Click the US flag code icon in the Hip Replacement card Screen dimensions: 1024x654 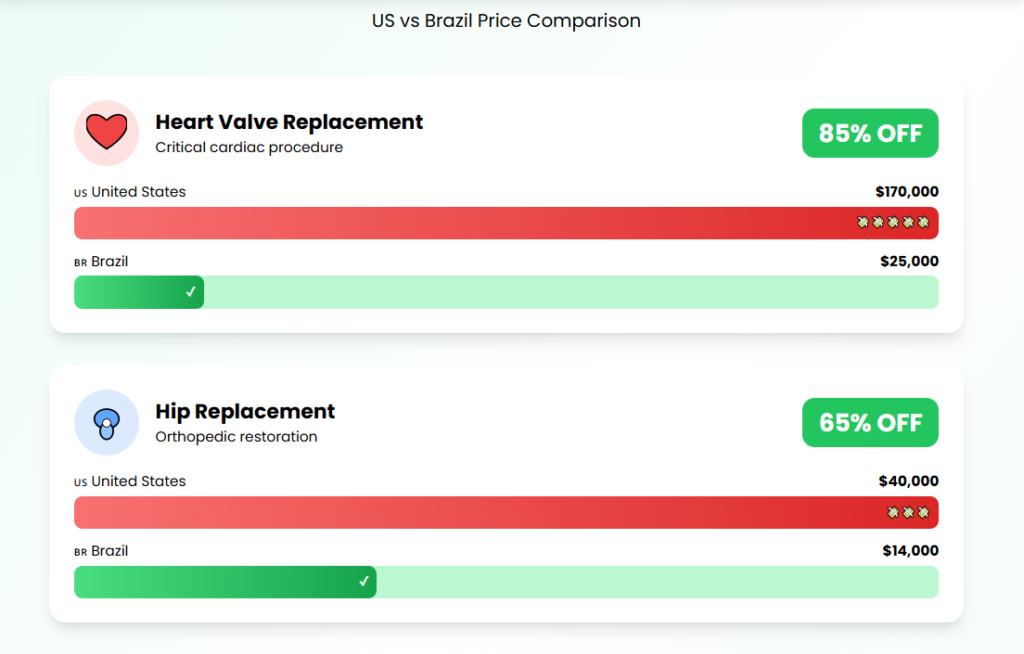coord(80,483)
